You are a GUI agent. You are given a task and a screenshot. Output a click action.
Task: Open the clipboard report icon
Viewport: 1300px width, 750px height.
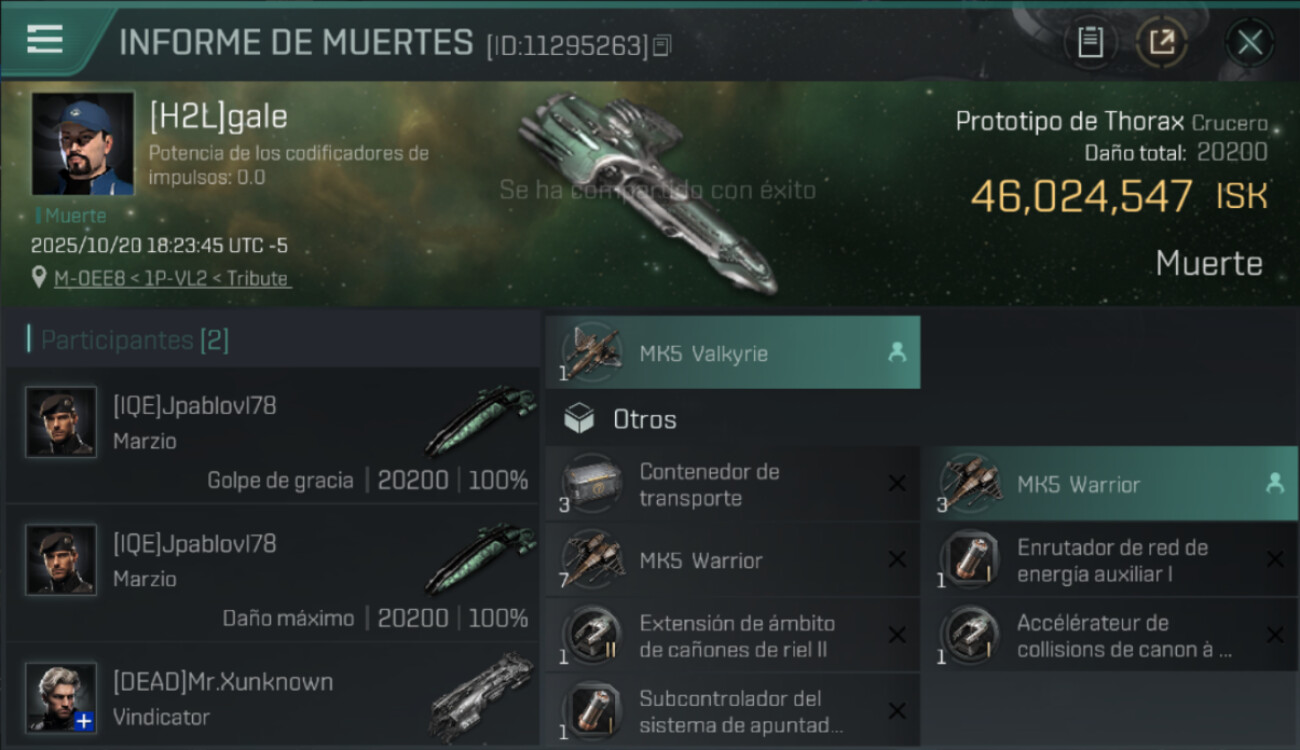[x=1090, y=42]
